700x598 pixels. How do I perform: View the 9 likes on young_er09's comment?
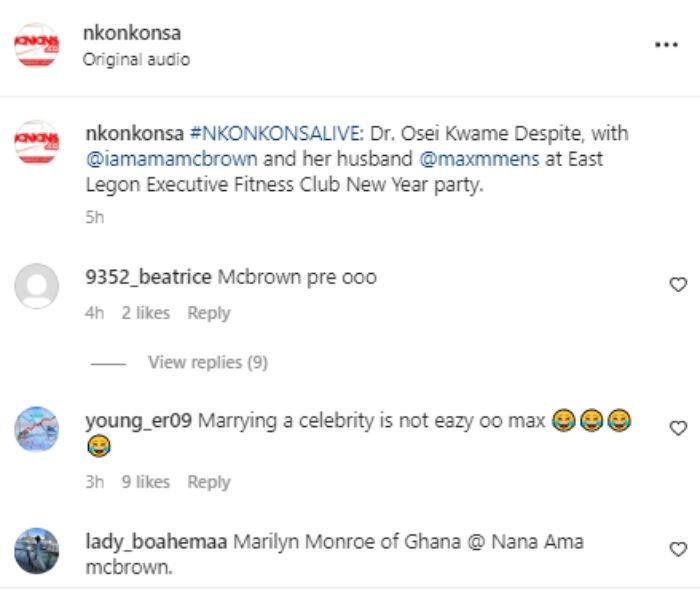point(146,482)
